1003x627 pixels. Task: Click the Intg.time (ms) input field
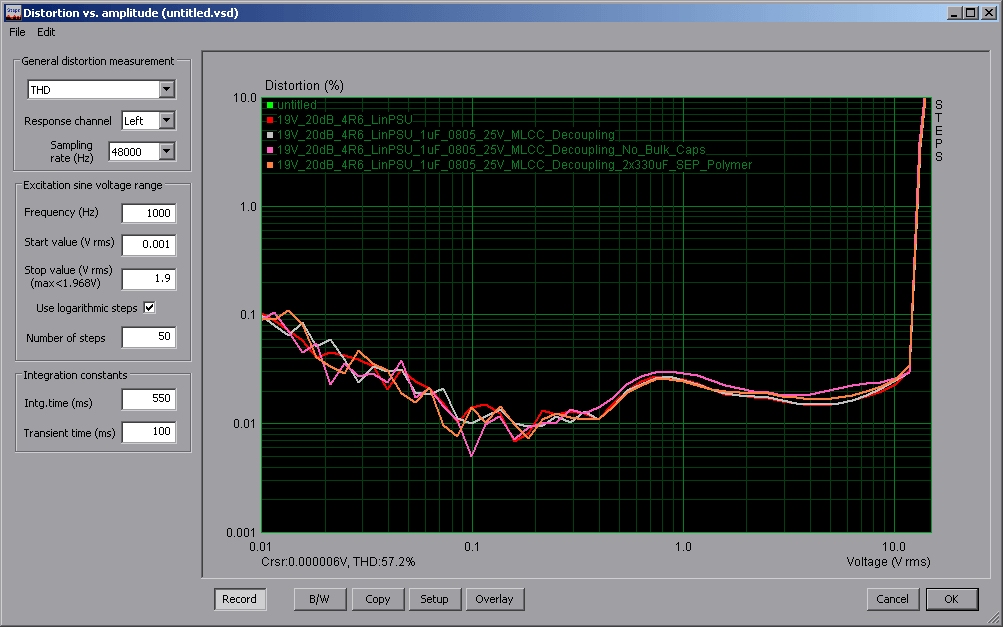[148, 399]
